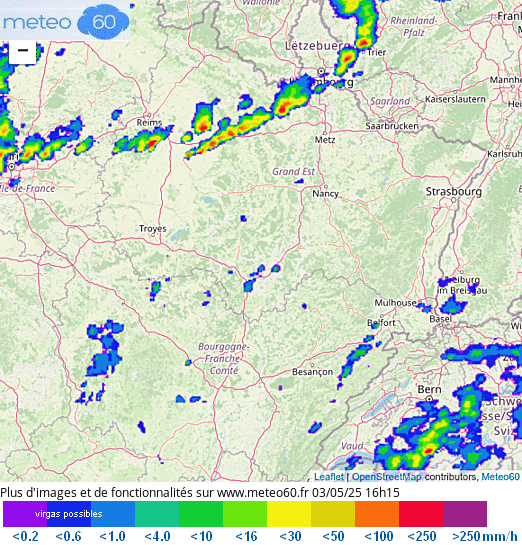The width and height of the screenshot is (522, 545).
Task: Open the Leaflet attribution link
Action: click(x=329, y=477)
